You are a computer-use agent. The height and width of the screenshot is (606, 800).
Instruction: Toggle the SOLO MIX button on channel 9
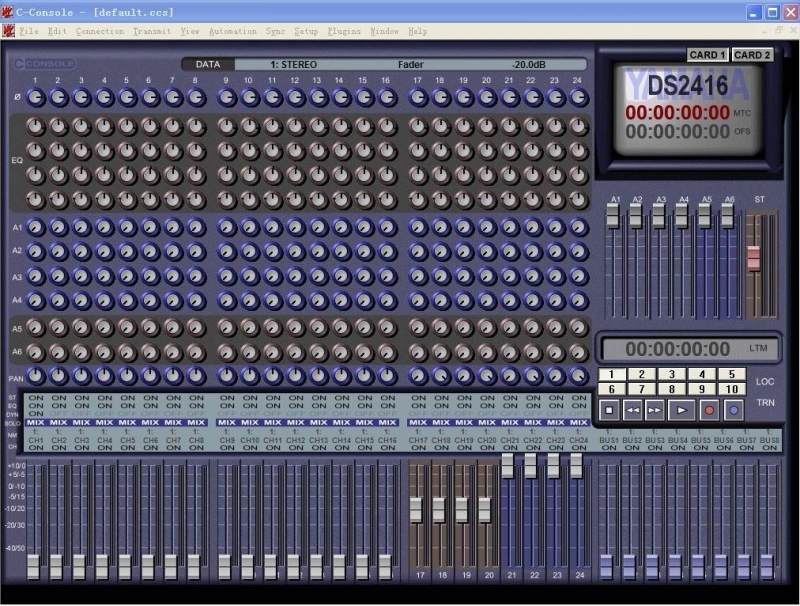226,423
